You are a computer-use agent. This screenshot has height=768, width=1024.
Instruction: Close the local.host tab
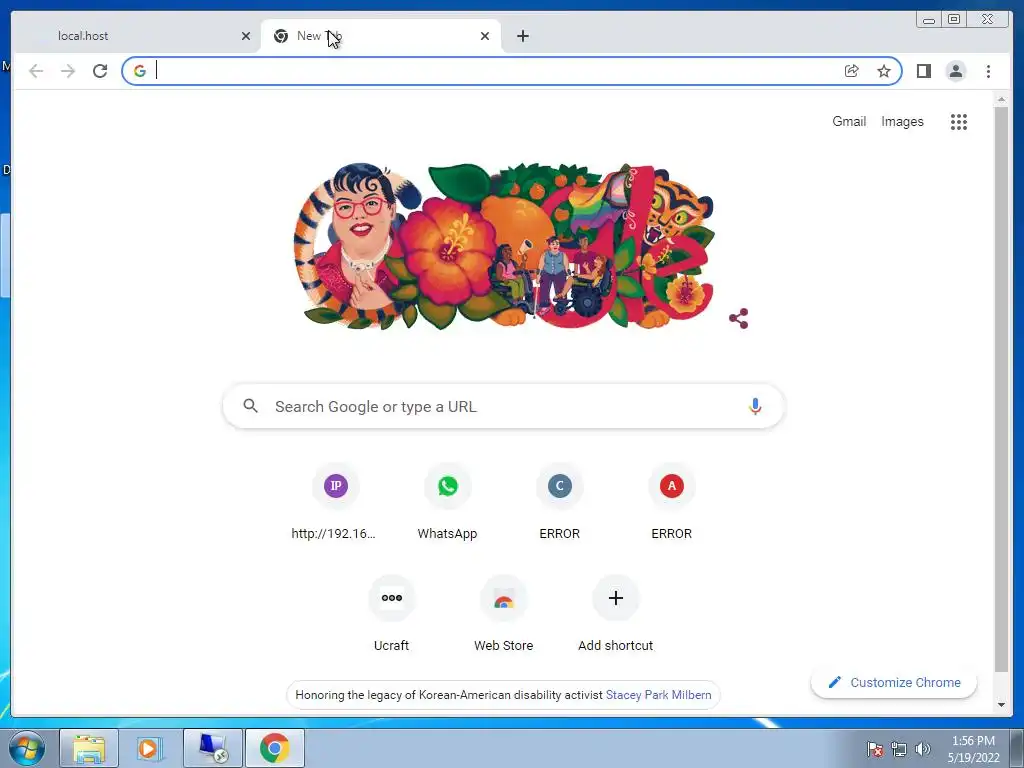point(246,36)
